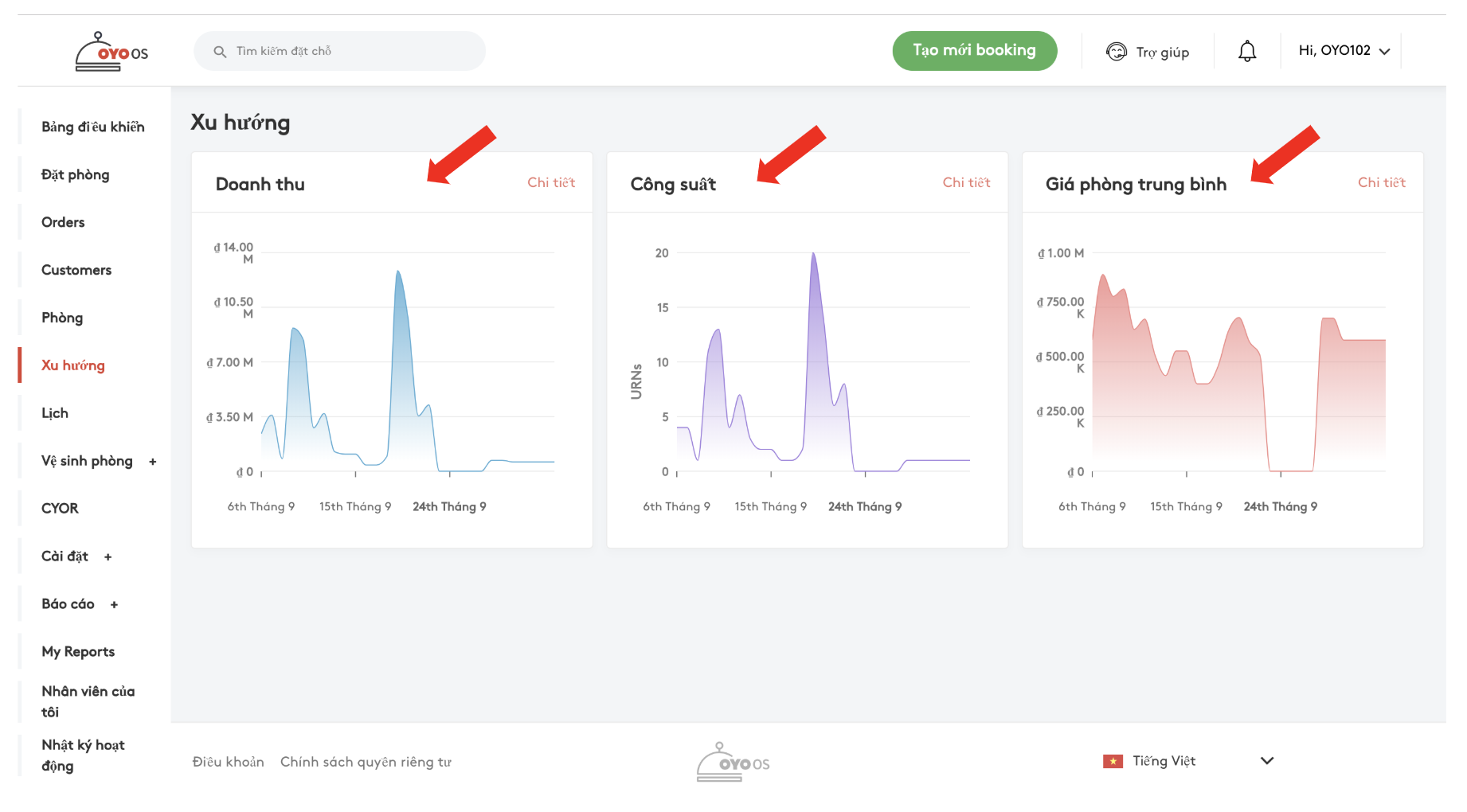This screenshot has height=812, width=1467.
Task: Open My Reports sidebar item
Action: [78, 652]
